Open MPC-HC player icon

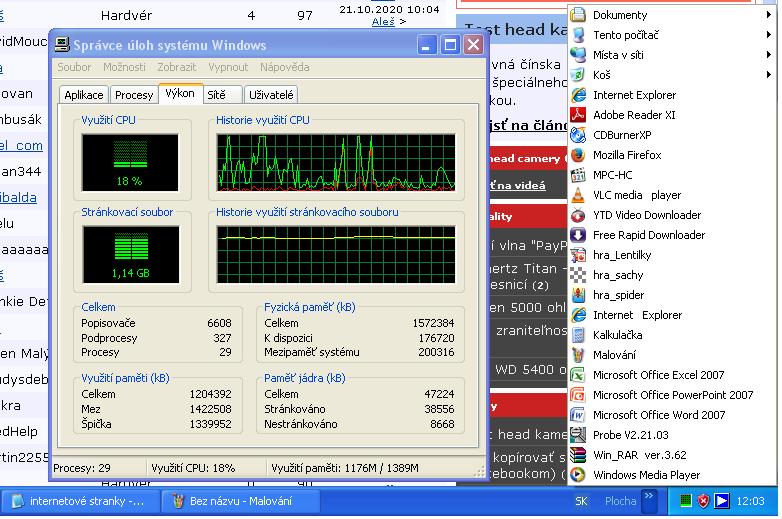tap(578, 175)
